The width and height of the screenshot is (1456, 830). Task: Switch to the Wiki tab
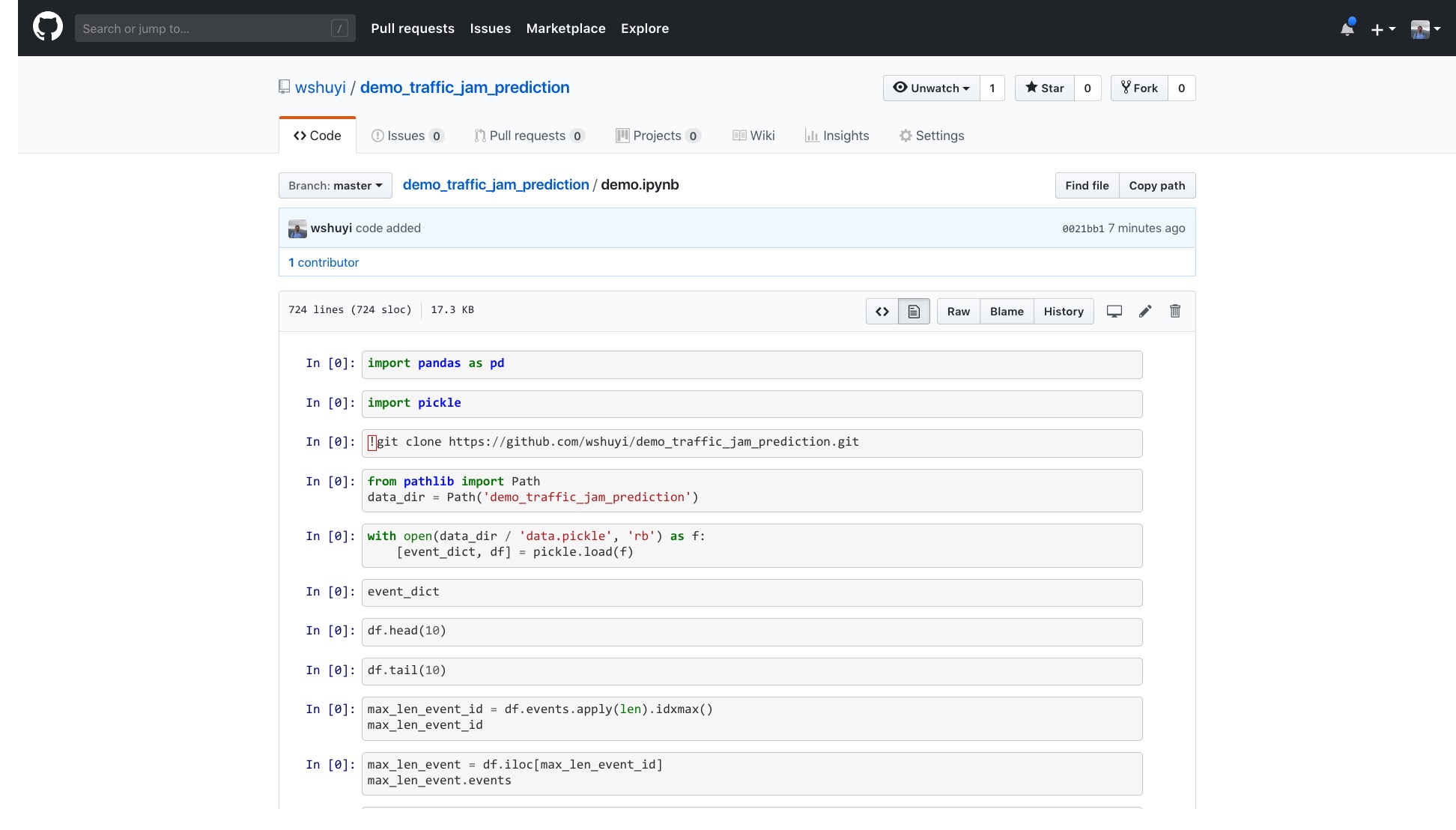(x=753, y=136)
